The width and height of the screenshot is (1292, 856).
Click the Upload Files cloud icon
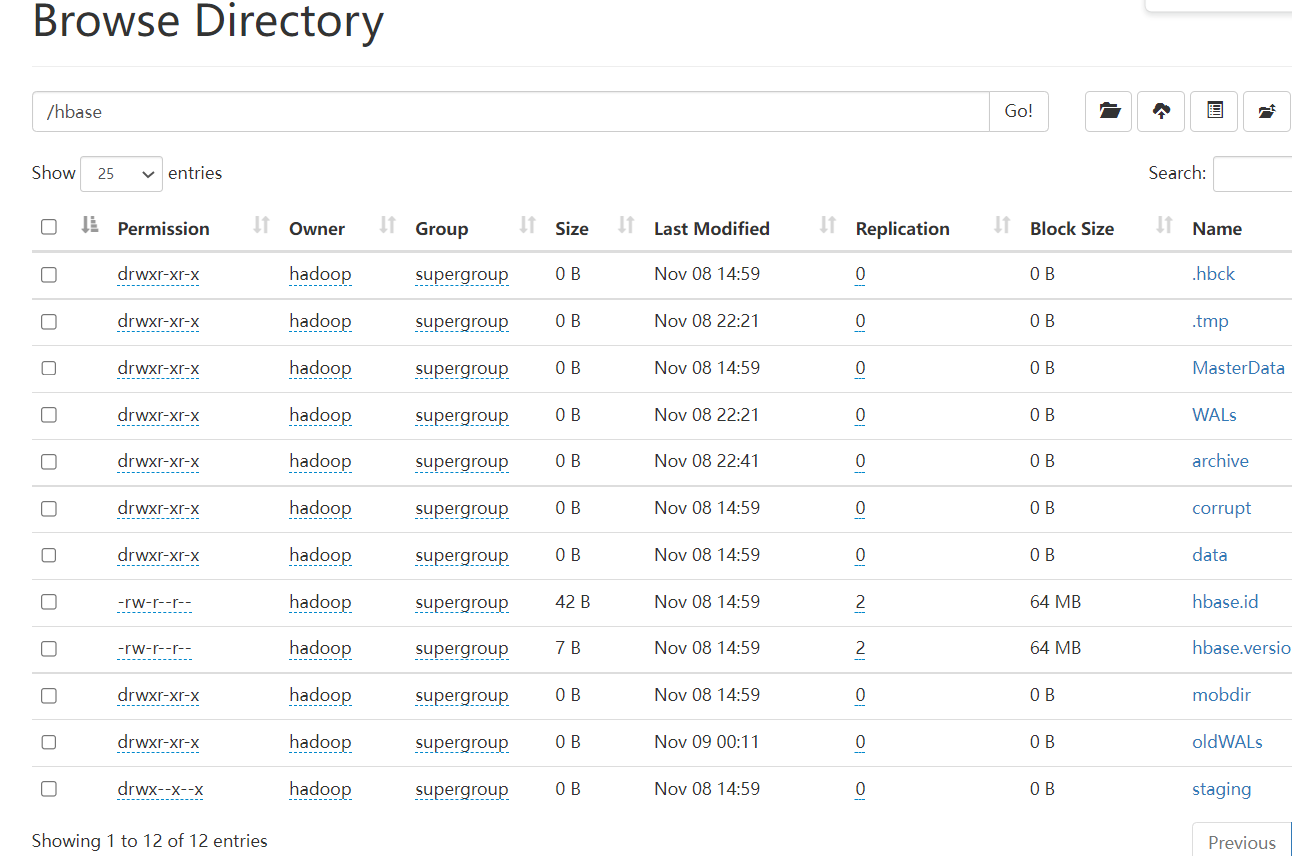click(1161, 111)
